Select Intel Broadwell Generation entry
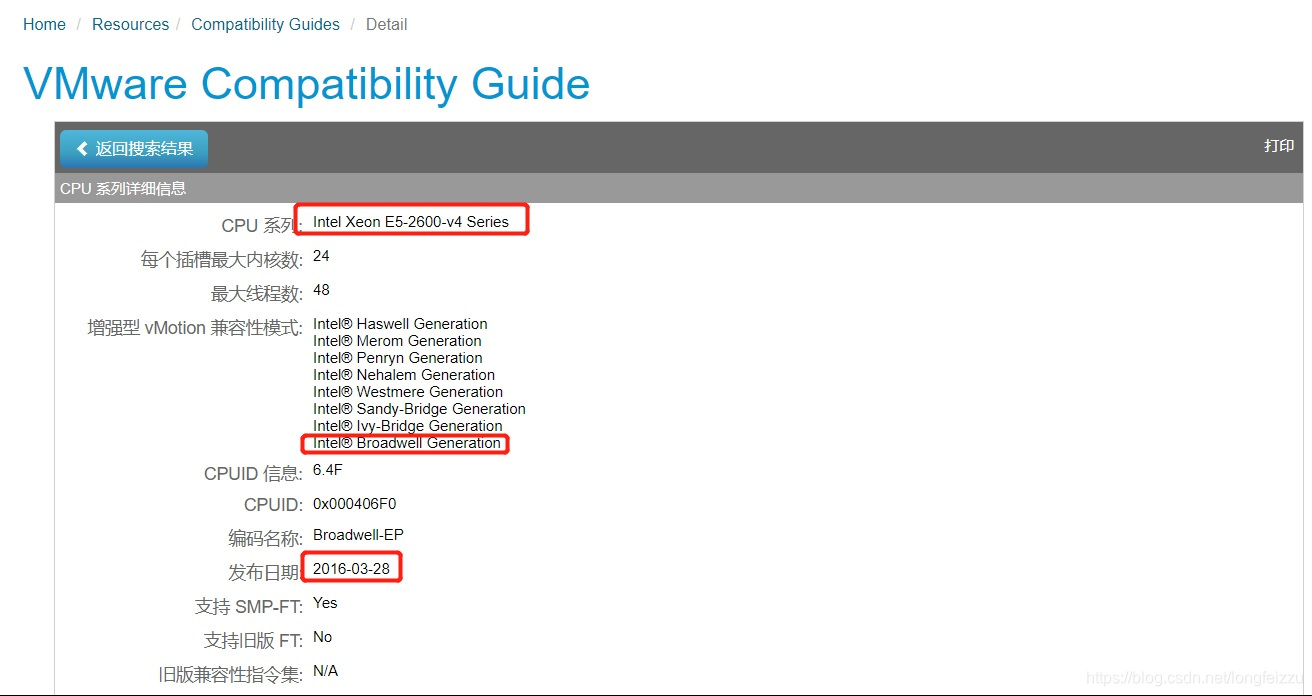Viewport: 1312px width, 696px height. pyautogui.click(x=407, y=443)
